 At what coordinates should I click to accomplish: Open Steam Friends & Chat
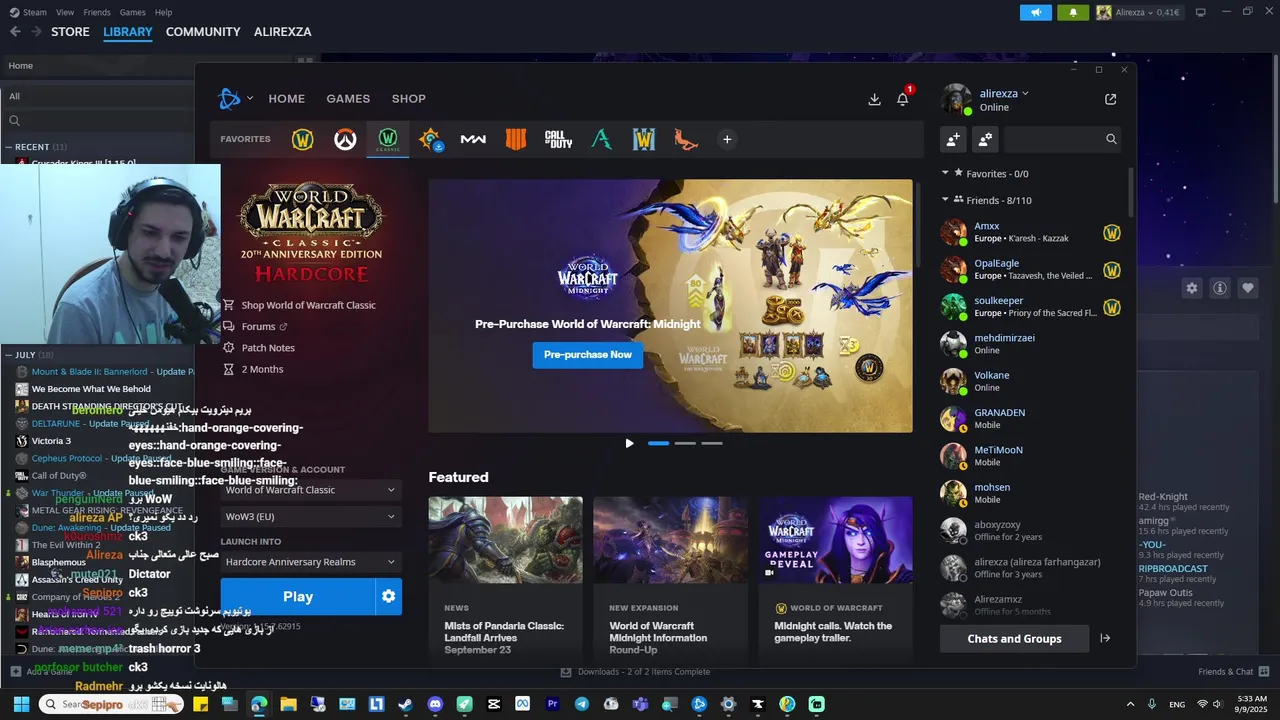1233,672
